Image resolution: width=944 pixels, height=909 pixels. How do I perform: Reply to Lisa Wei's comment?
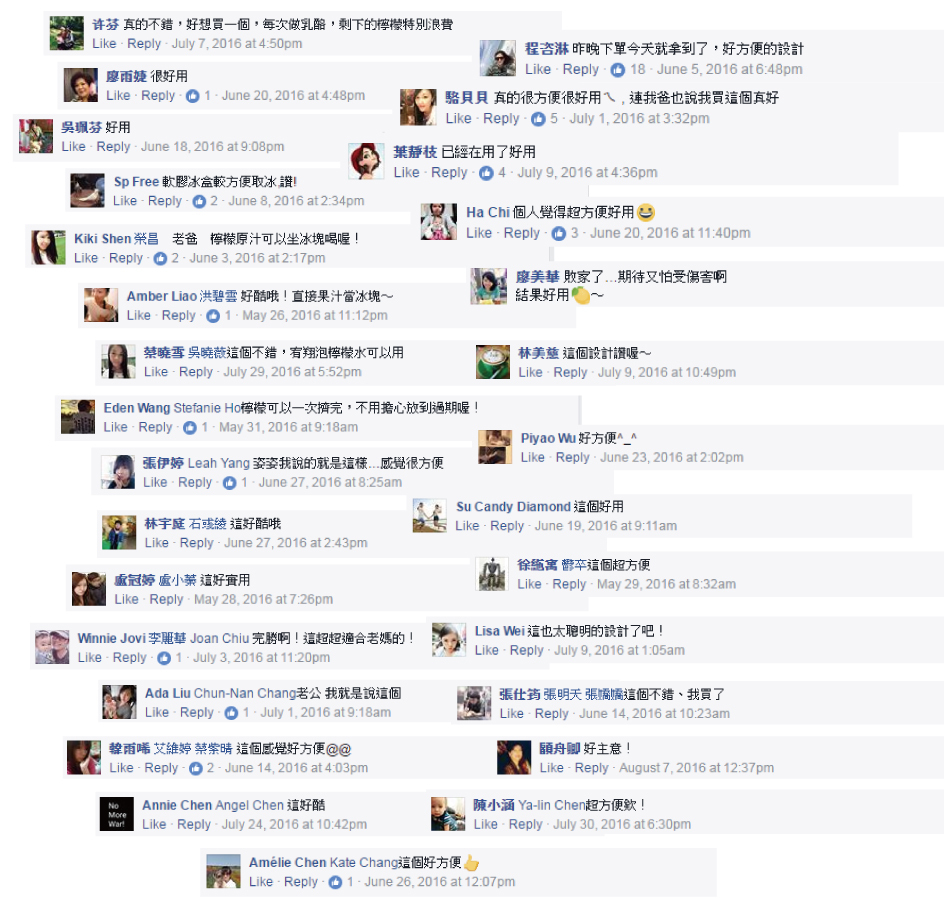[526, 651]
